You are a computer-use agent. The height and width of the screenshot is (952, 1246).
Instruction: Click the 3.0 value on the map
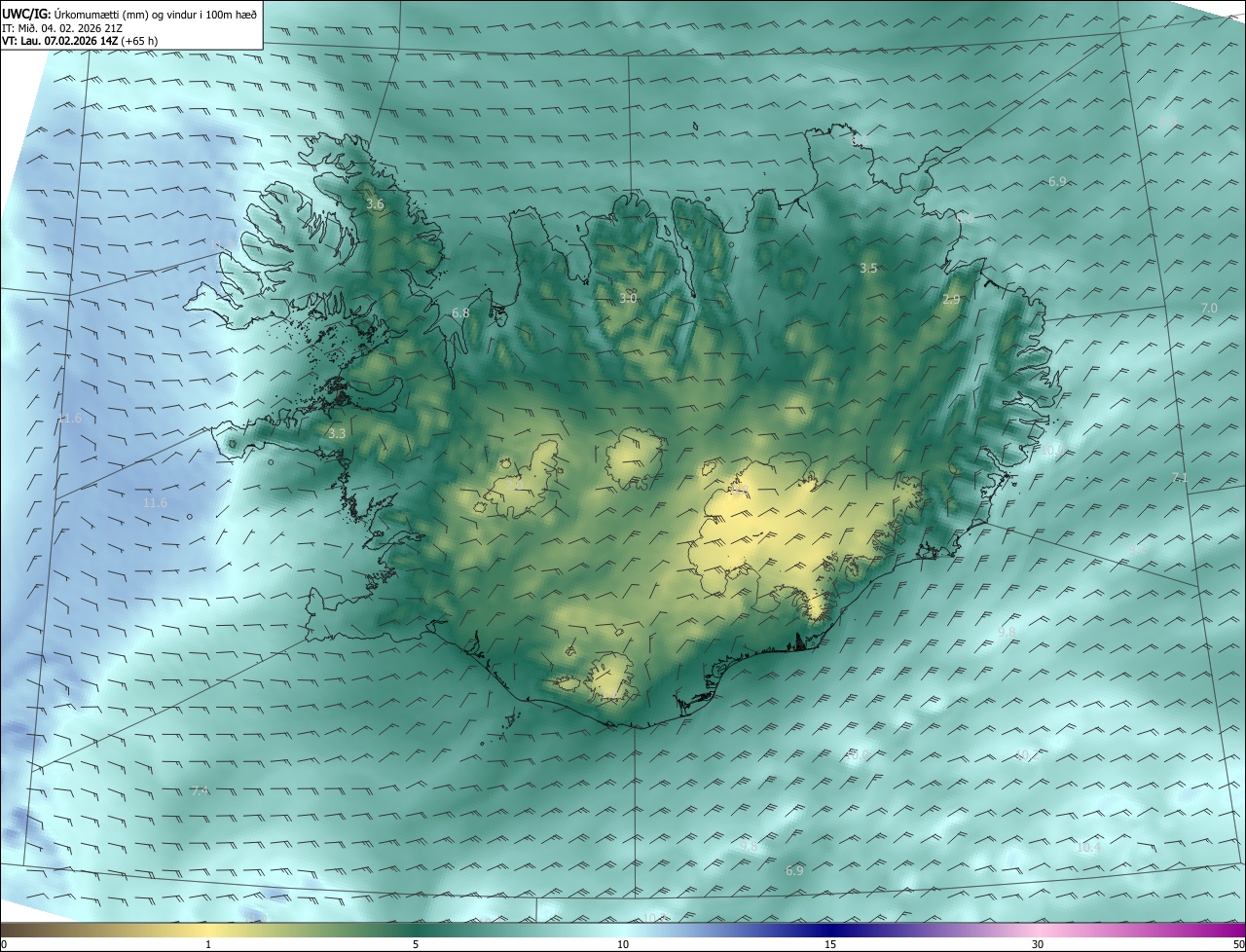click(x=628, y=298)
